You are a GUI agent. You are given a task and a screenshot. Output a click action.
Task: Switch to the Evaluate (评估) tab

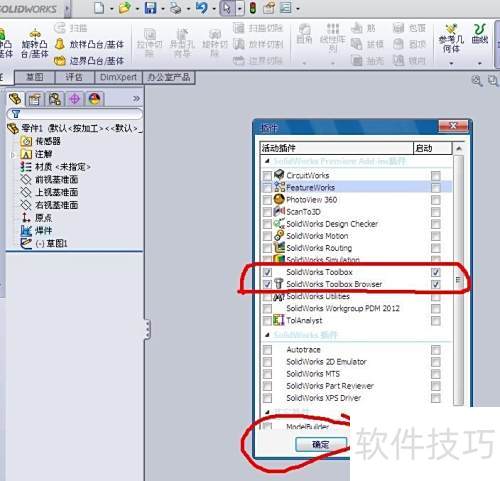point(74,77)
